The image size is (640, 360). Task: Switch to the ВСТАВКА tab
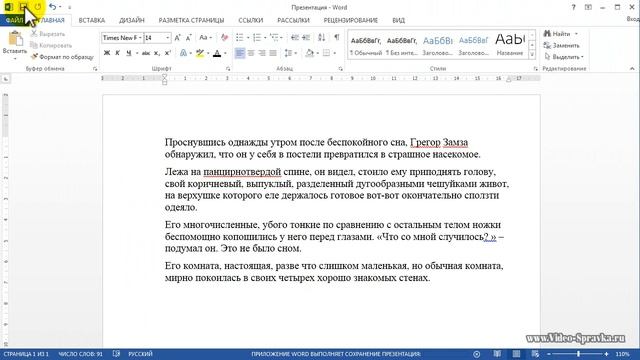[92, 20]
